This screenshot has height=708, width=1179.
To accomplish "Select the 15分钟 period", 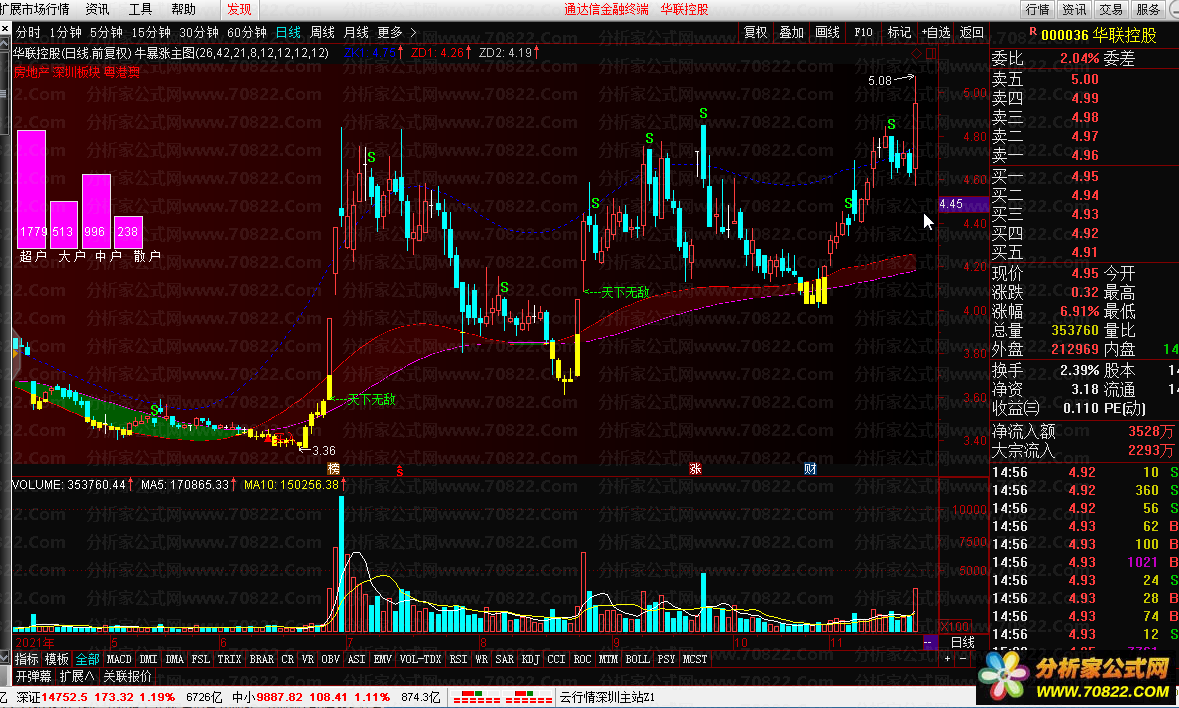I will pyautogui.click(x=150, y=32).
